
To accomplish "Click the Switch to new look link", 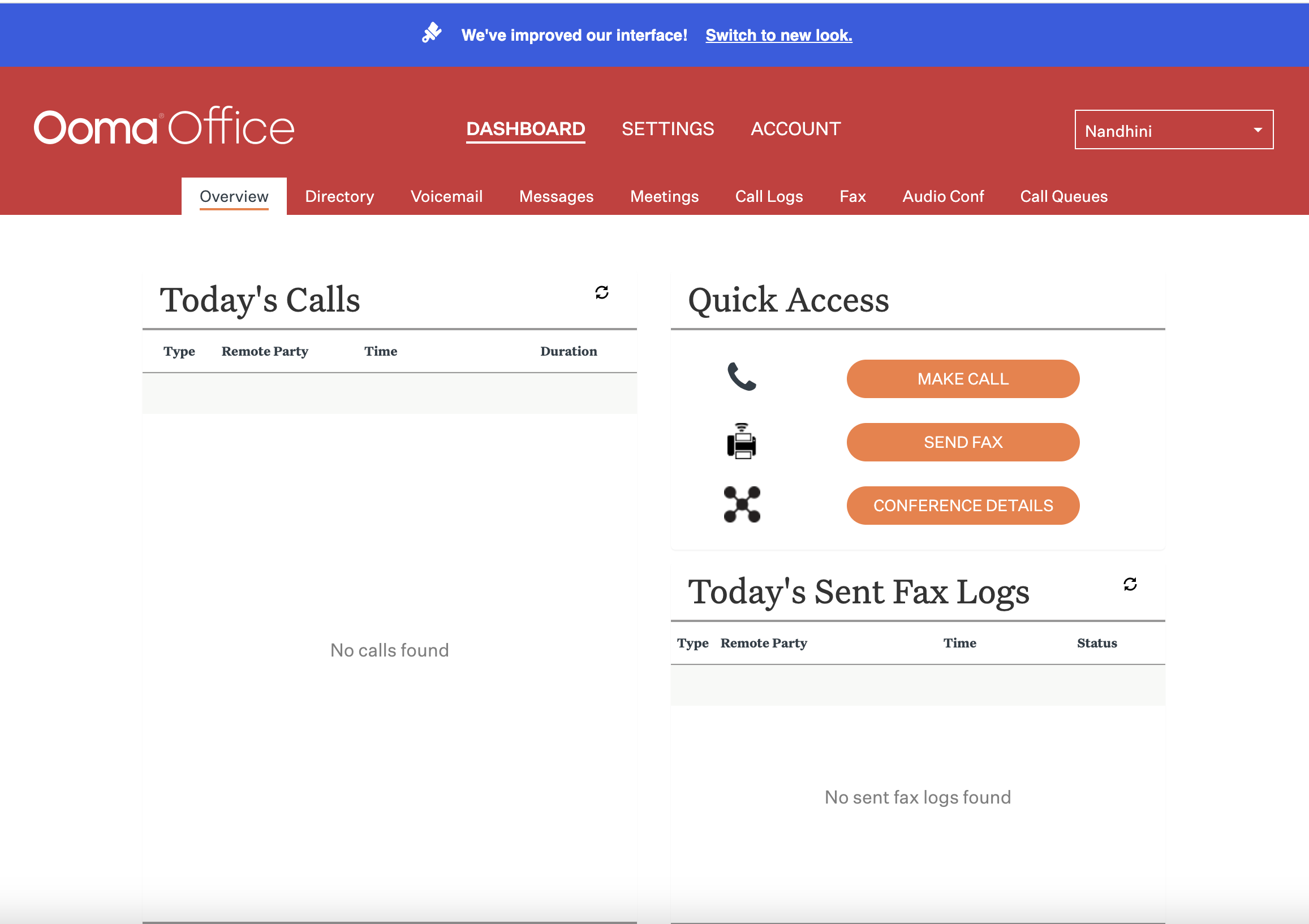I will coord(778,35).
